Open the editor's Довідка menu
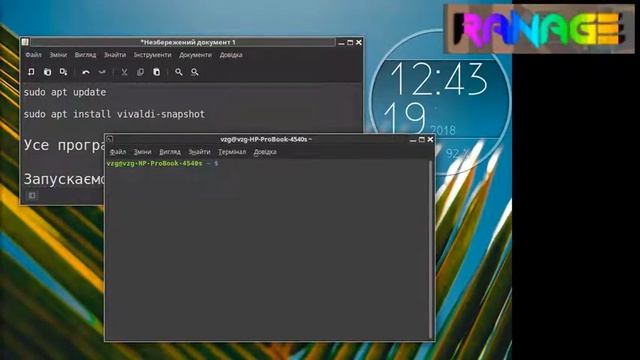The width and height of the screenshot is (640, 360). point(231,55)
